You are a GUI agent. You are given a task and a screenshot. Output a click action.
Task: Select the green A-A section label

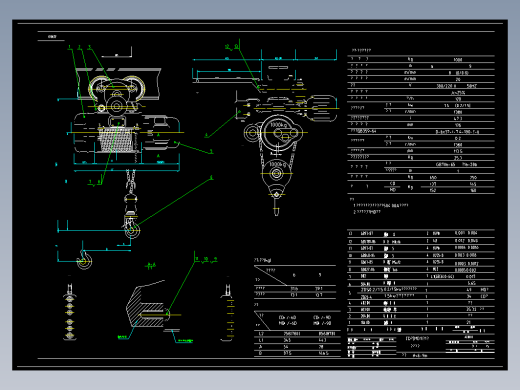[151, 266]
